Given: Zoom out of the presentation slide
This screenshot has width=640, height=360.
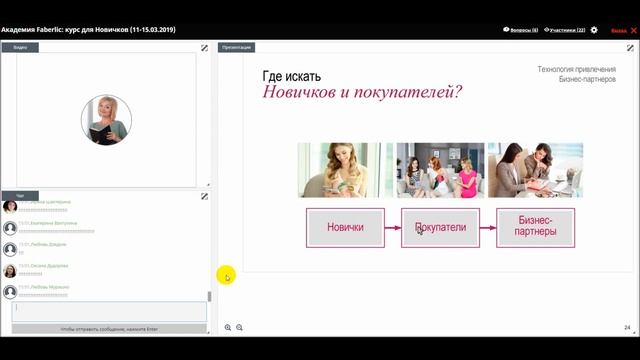Looking at the screenshot, I should [240, 327].
